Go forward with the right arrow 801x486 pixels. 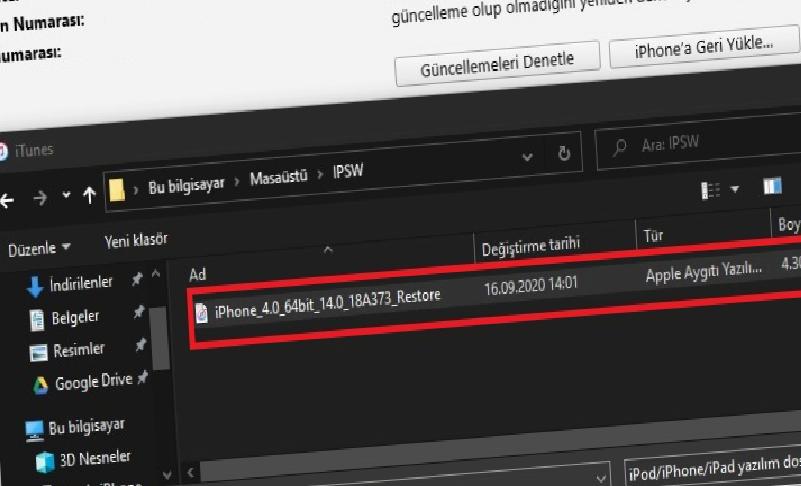40,198
